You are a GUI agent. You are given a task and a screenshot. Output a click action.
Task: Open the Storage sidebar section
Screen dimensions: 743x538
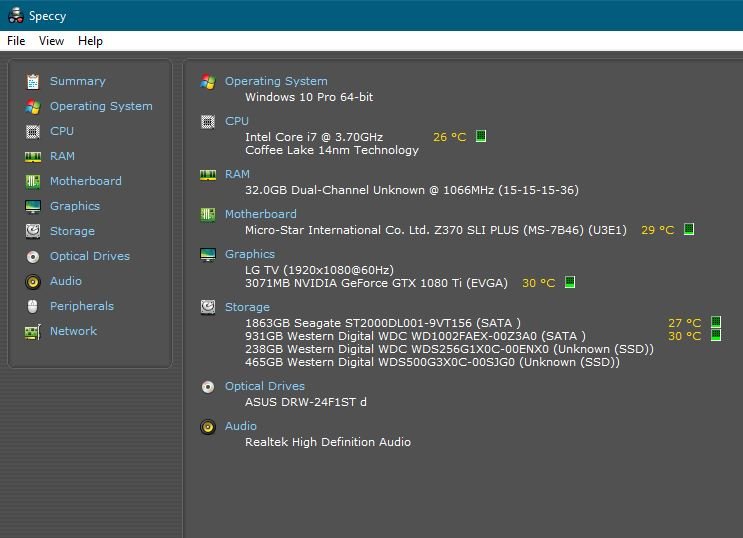click(x=72, y=231)
